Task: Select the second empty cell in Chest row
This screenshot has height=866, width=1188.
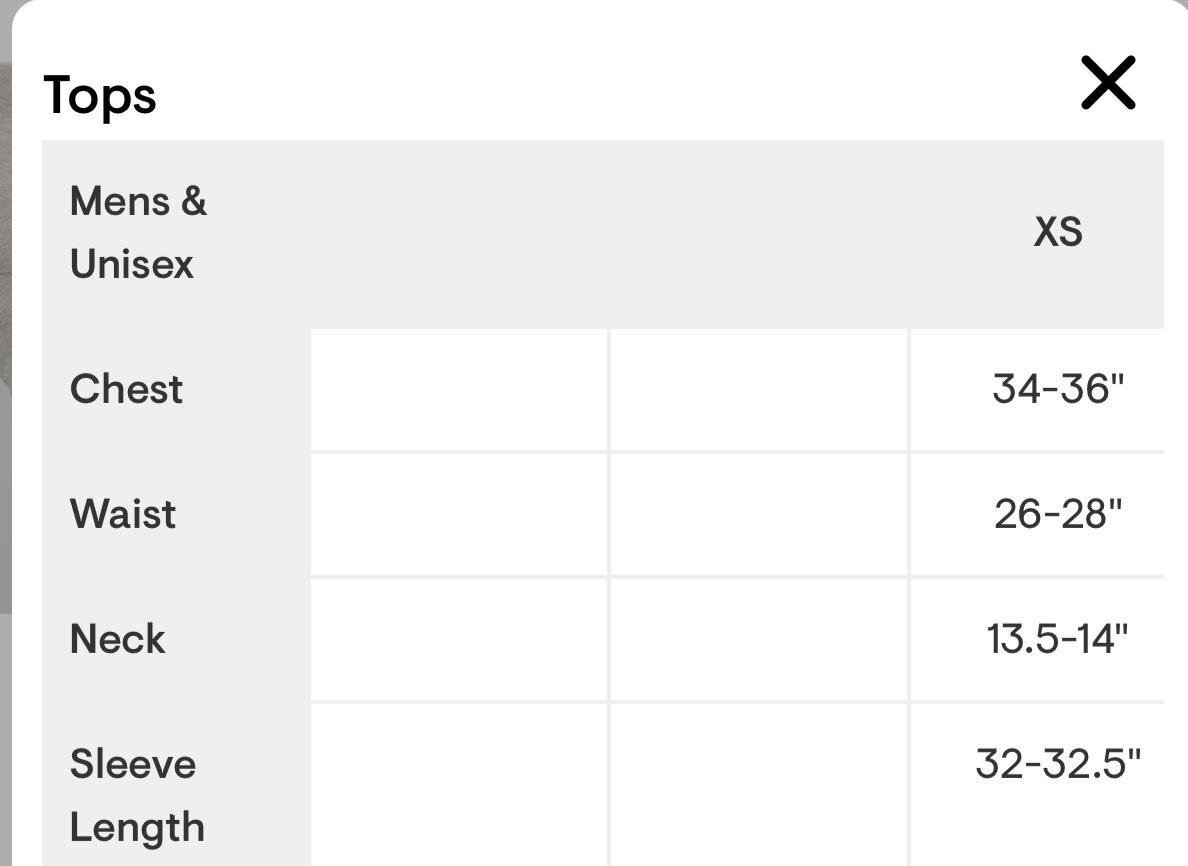Action: [x=758, y=389]
